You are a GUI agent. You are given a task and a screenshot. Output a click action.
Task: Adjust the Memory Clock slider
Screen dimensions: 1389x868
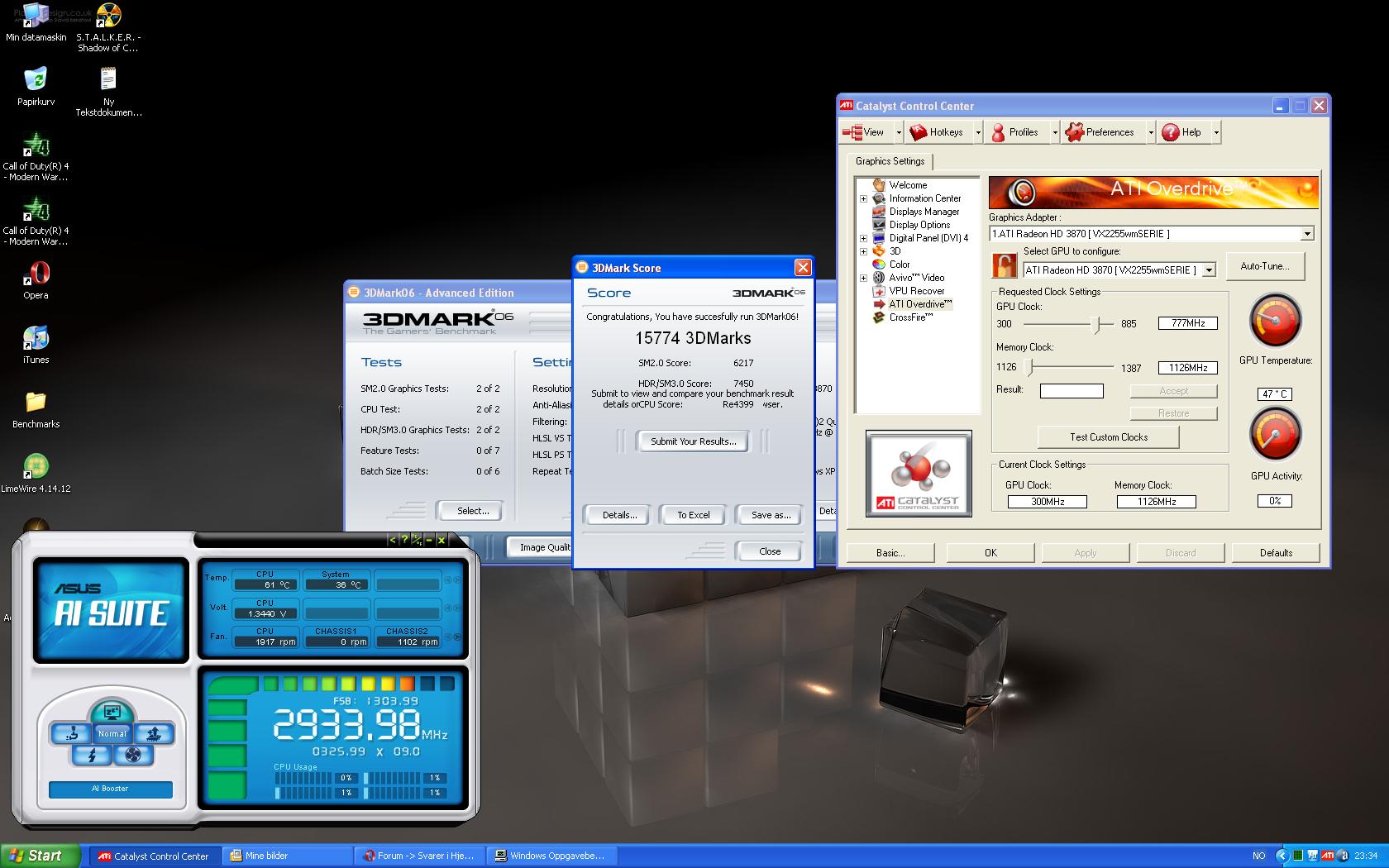pos(1029,367)
